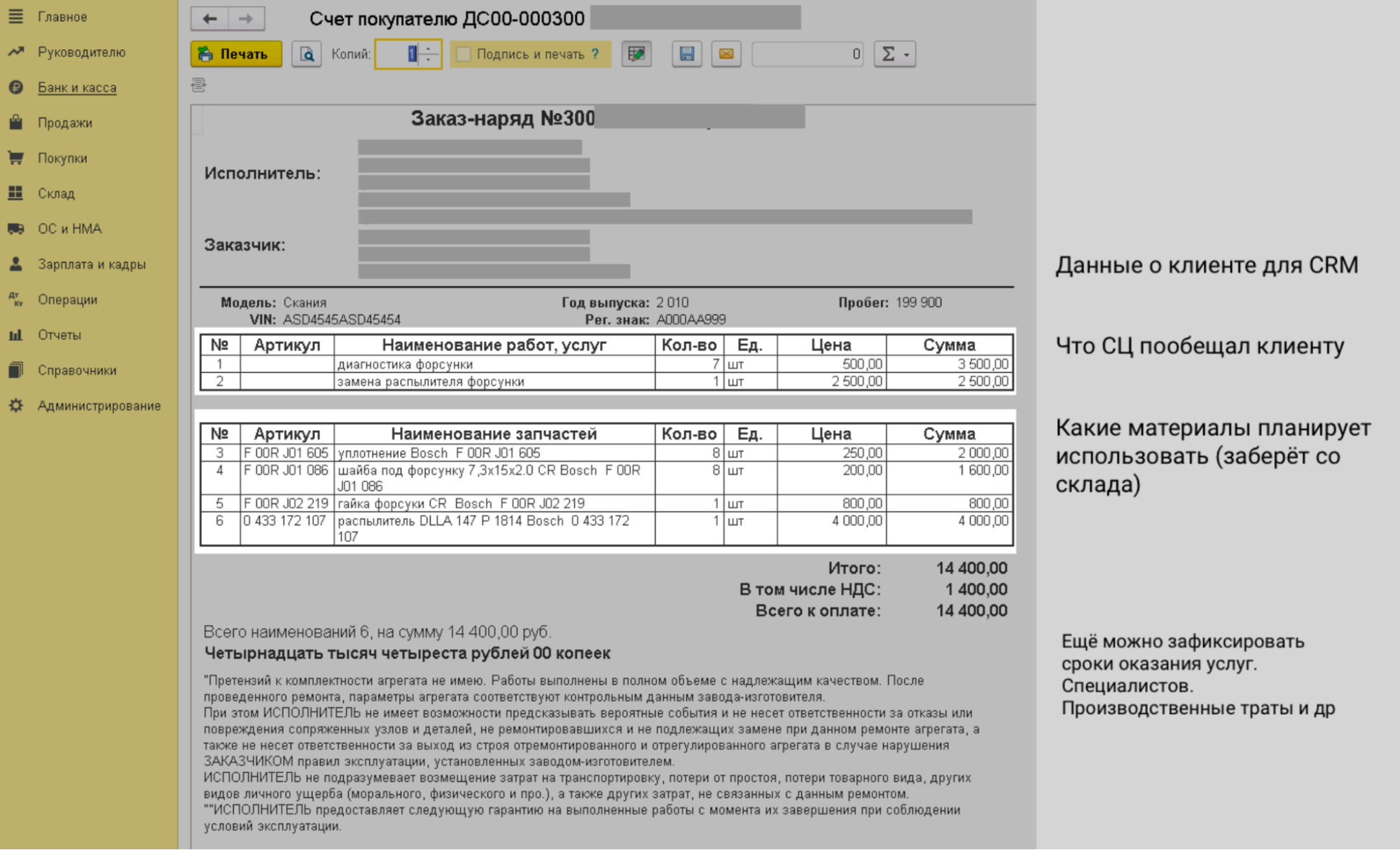1400x850 pixels.
Task: Open the Операции section
Action: click(67, 299)
